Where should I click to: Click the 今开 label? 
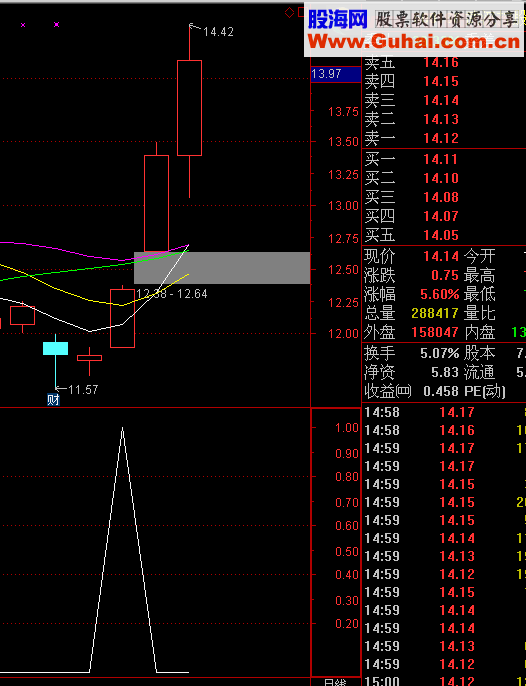480,256
